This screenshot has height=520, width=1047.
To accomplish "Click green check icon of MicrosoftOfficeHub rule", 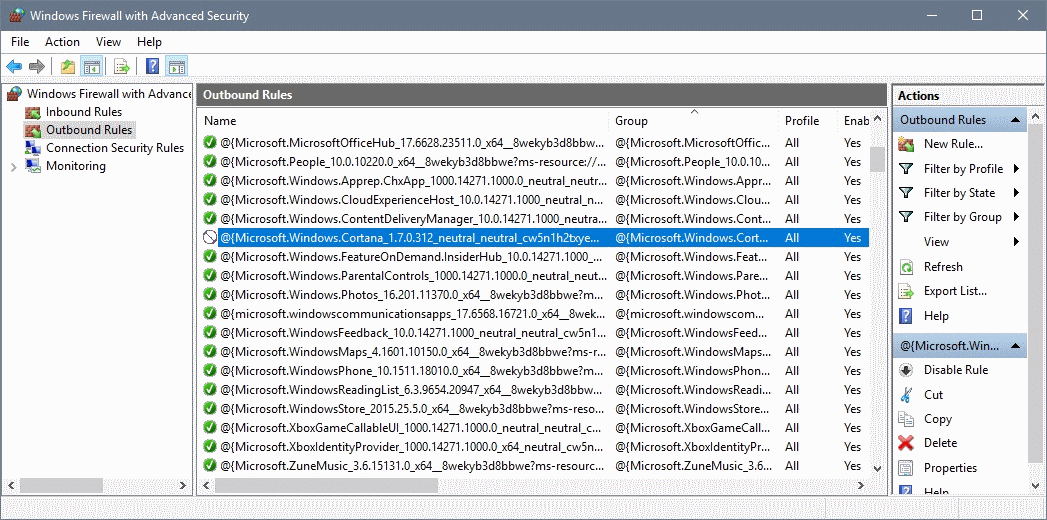I will click(210, 143).
